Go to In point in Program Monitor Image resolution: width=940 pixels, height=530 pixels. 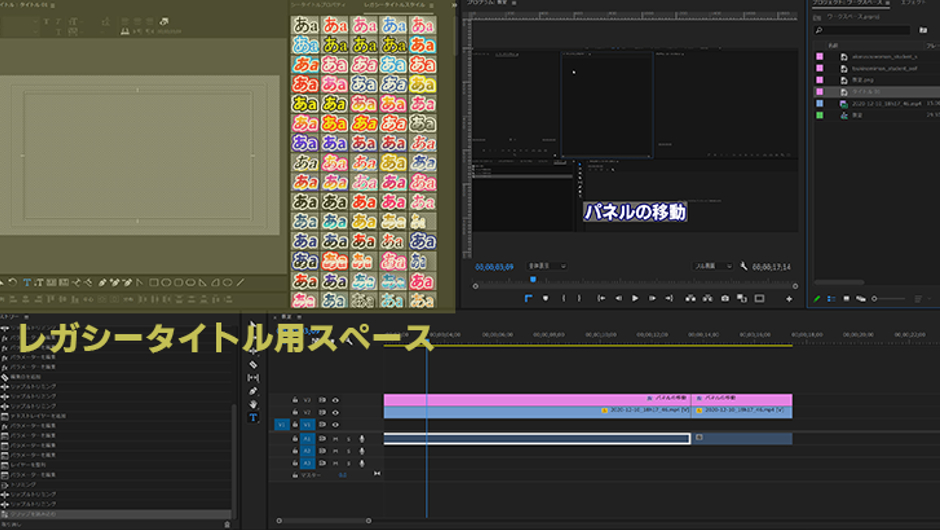click(x=601, y=299)
